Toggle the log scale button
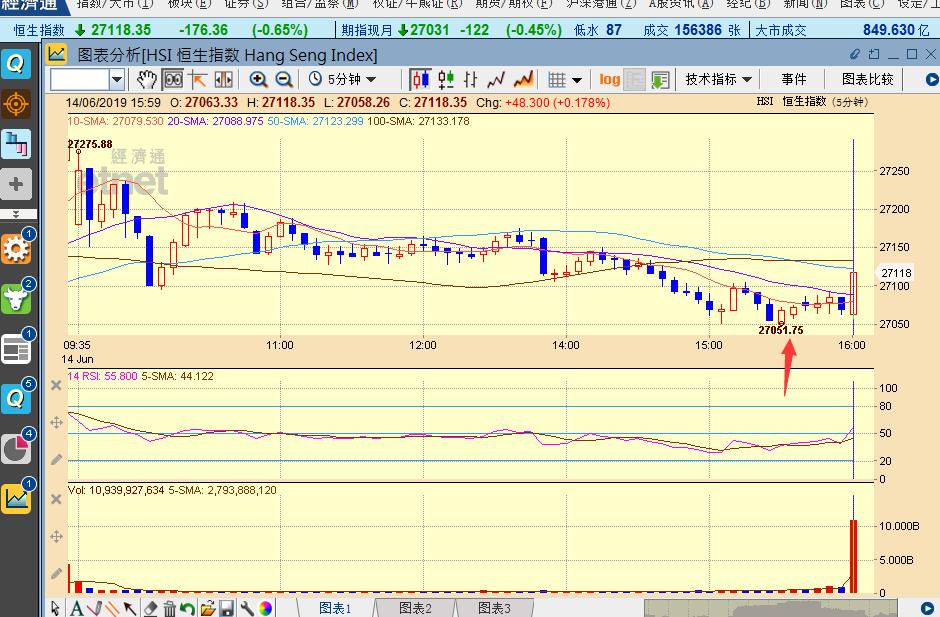Viewport: 940px width, 617px height. tap(609, 79)
